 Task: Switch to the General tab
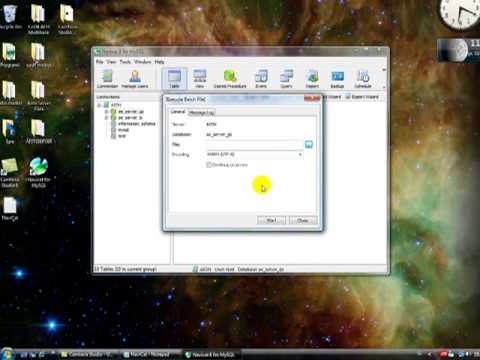pos(178,112)
